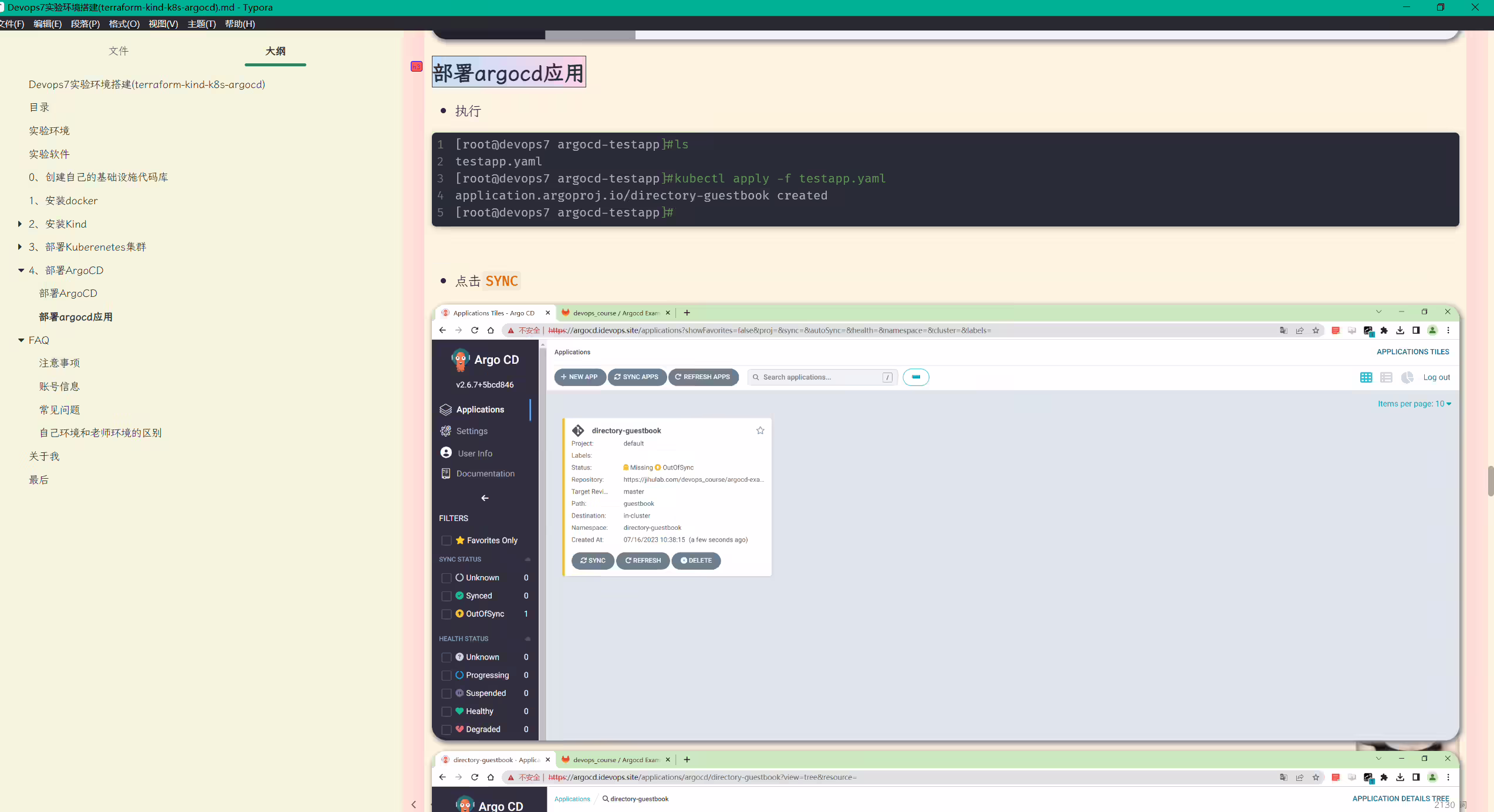The width and height of the screenshot is (1494, 812).
Task: Click the bookmark star in the argocd applications address bar
Action: tap(1316, 330)
